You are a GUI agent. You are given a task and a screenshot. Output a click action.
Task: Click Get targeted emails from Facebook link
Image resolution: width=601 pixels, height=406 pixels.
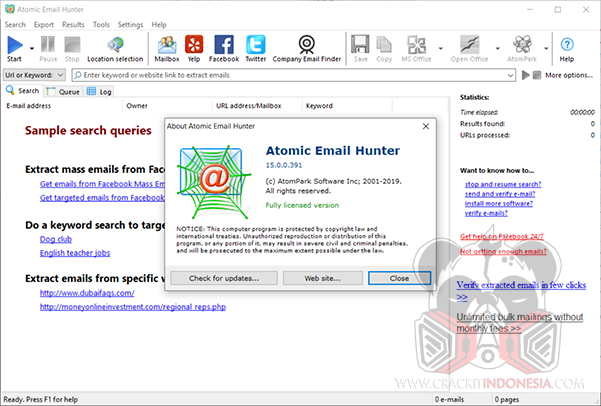pos(102,198)
